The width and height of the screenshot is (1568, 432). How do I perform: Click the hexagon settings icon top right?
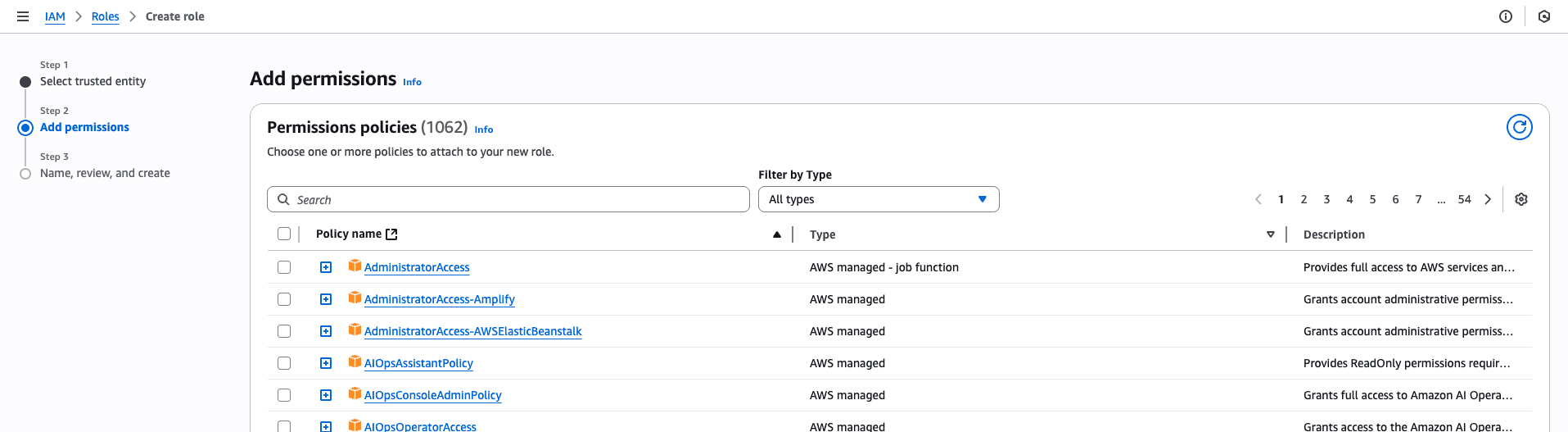[x=1543, y=16]
